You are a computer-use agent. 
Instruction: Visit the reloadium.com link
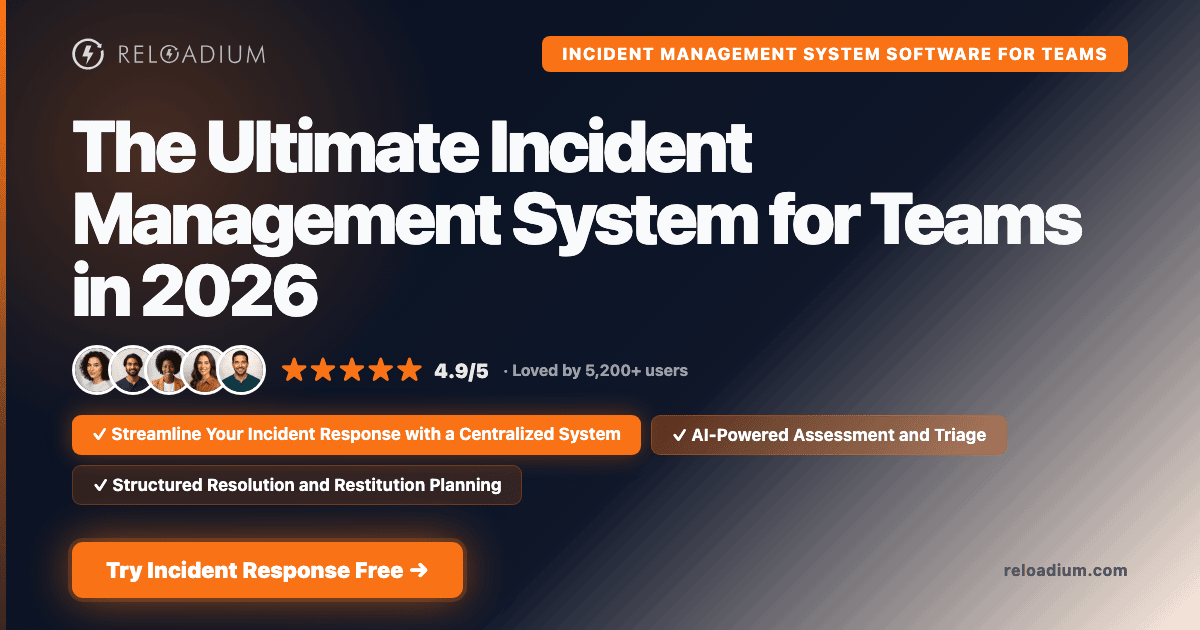point(1065,570)
